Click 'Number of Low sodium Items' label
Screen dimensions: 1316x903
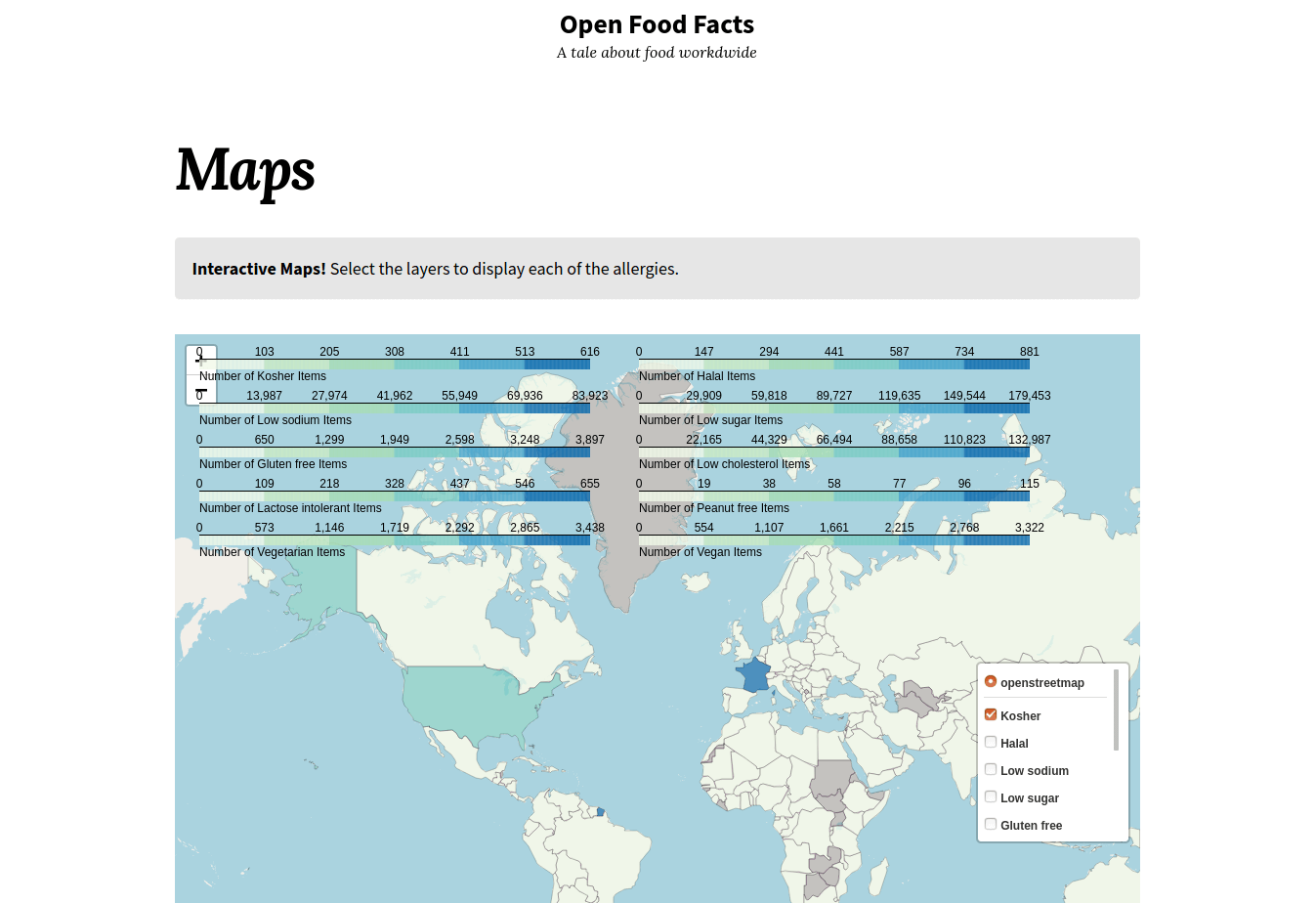pyautogui.click(x=276, y=420)
